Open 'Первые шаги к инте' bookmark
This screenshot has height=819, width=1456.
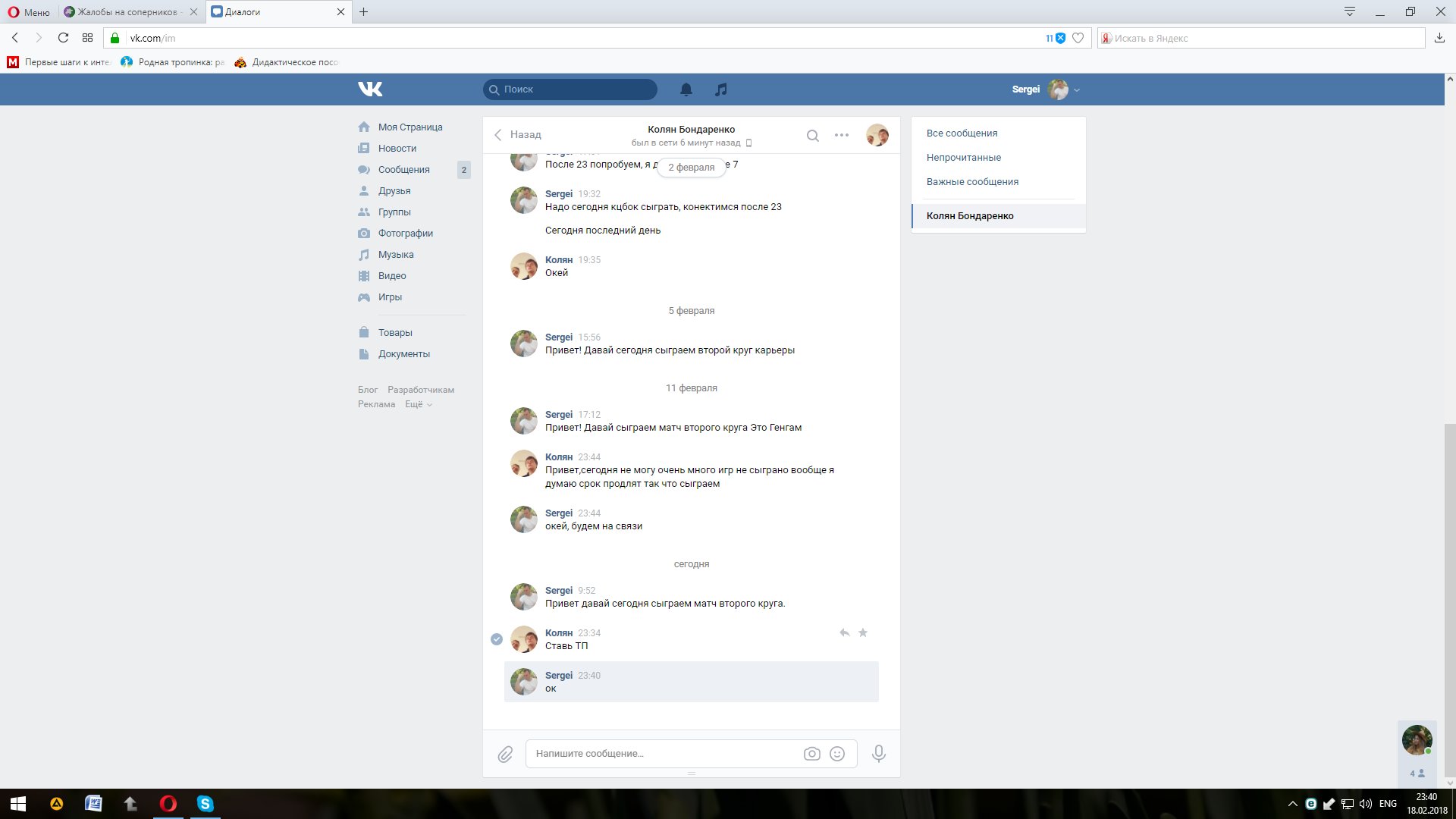point(59,62)
